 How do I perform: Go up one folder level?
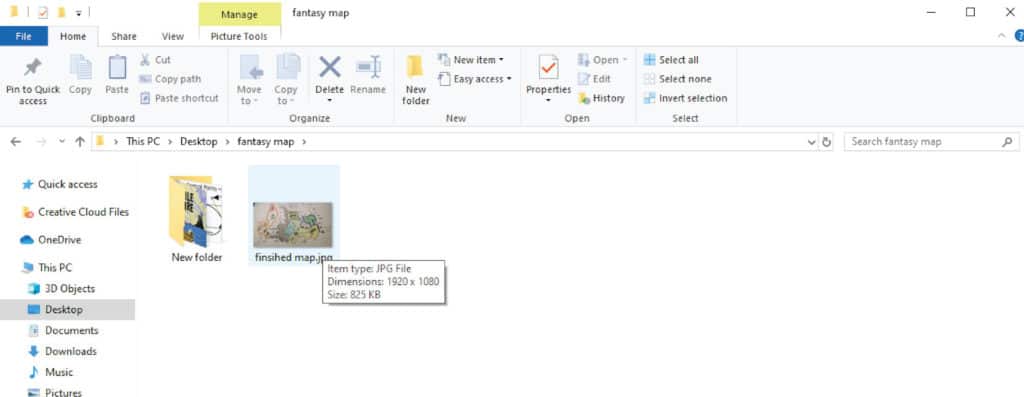[x=80, y=142]
